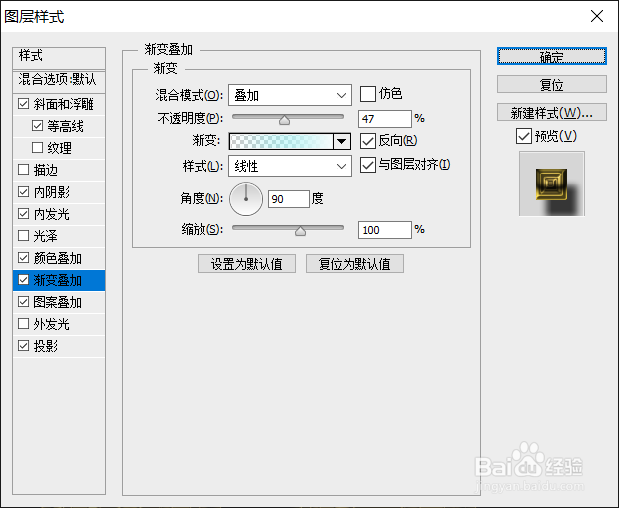Toggle the 投影 checkbox
The image size is (619, 508).
click(23, 346)
